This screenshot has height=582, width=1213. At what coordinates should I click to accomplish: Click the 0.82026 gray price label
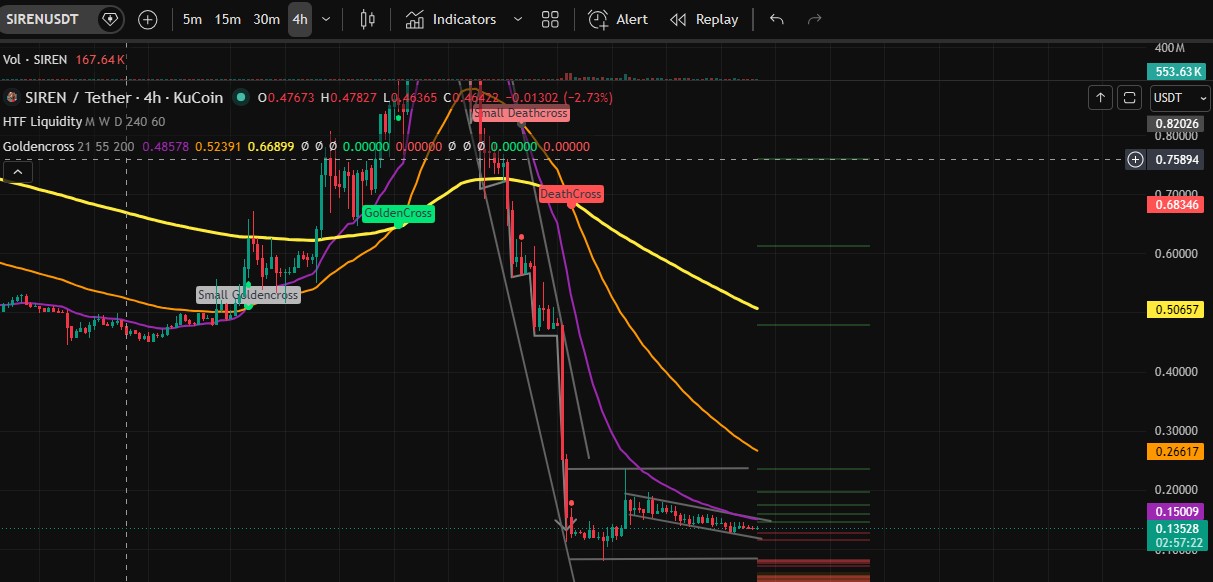pyautogui.click(x=1176, y=123)
